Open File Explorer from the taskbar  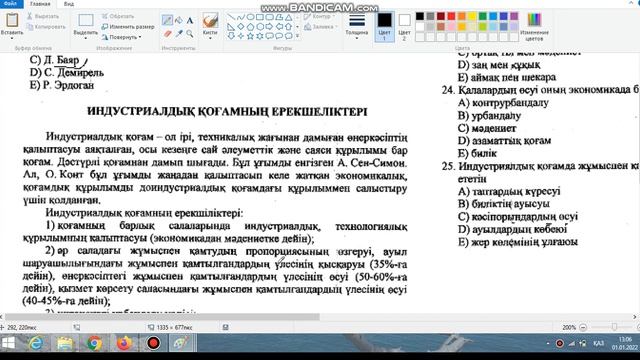pos(65,343)
